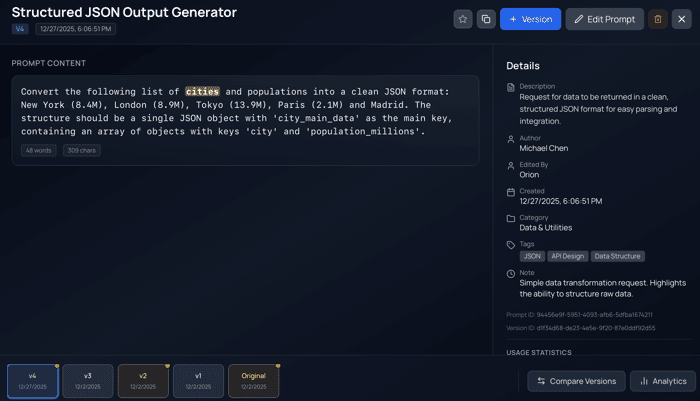Click the swap arrows Compare Versions icon
Image resolution: width=700 pixels, height=401 pixels.
pos(541,381)
